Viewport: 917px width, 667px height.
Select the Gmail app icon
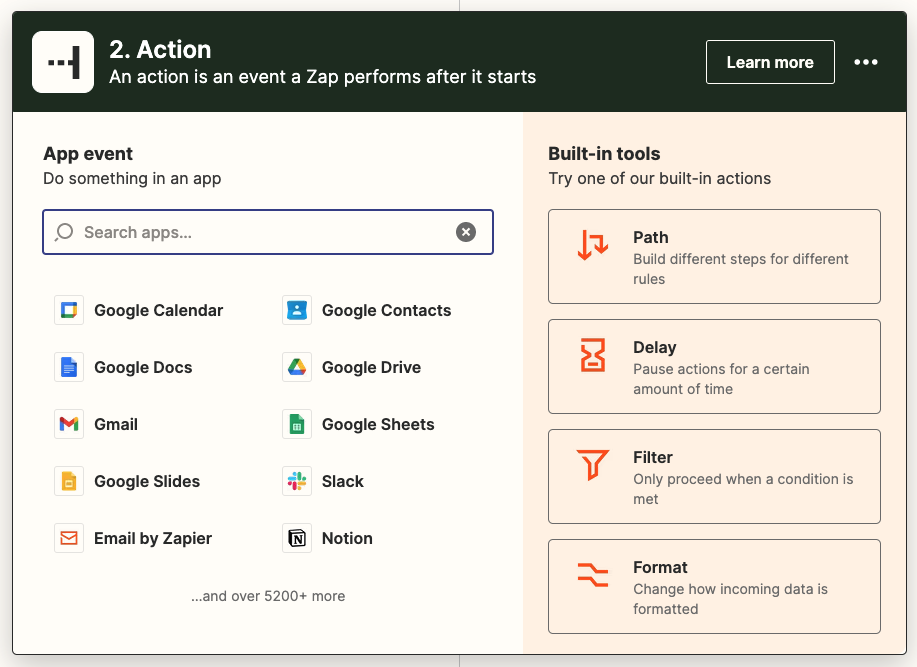point(67,424)
